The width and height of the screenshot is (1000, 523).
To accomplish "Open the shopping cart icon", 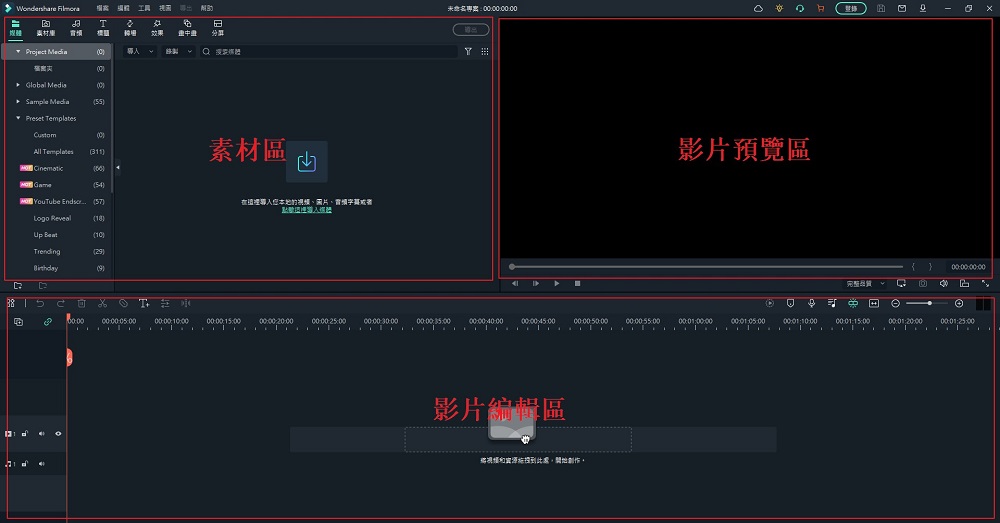I will (x=820, y=8).
